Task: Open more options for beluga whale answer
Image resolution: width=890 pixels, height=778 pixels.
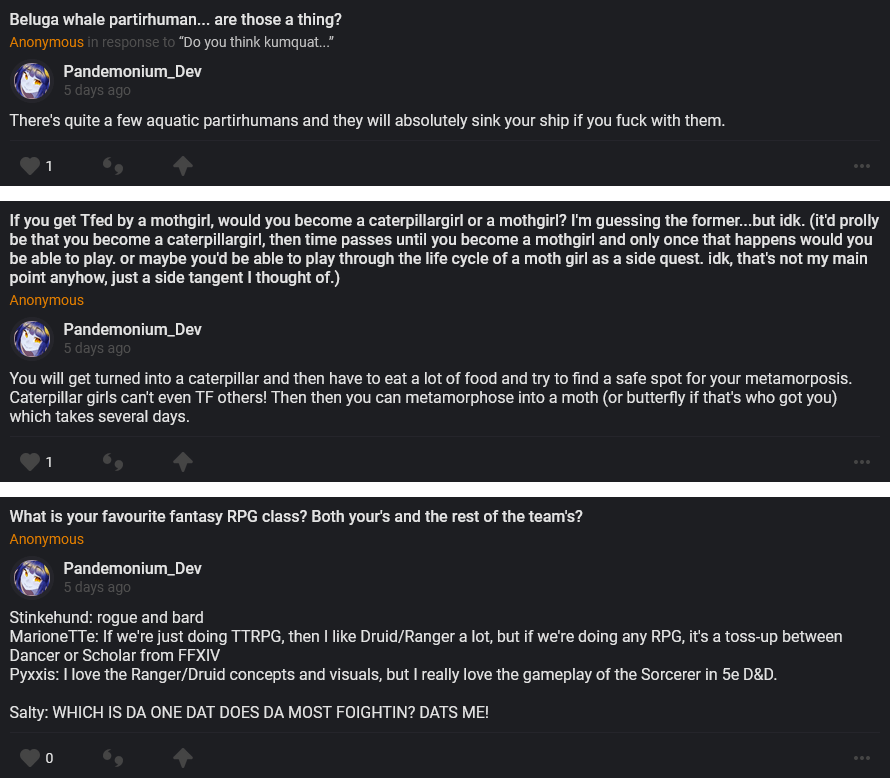Action: 862,166
